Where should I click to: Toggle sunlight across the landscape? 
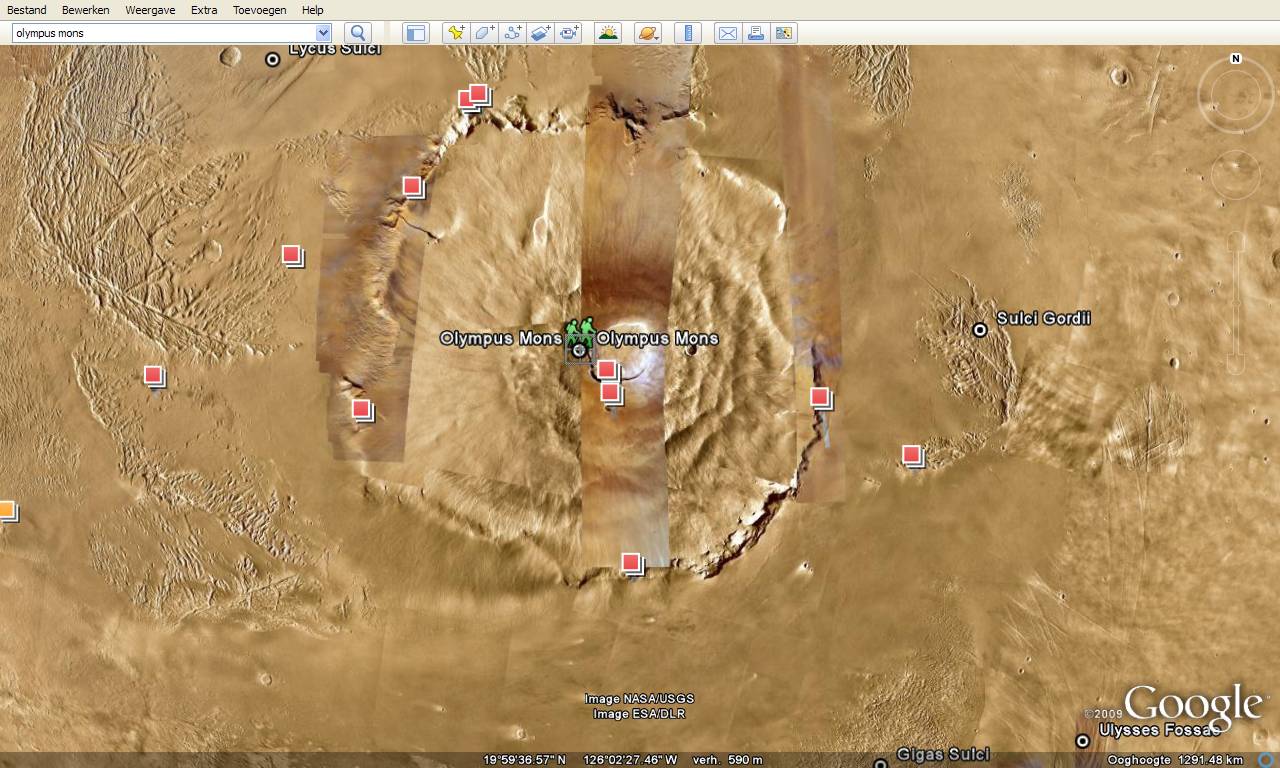pos(607,33)
